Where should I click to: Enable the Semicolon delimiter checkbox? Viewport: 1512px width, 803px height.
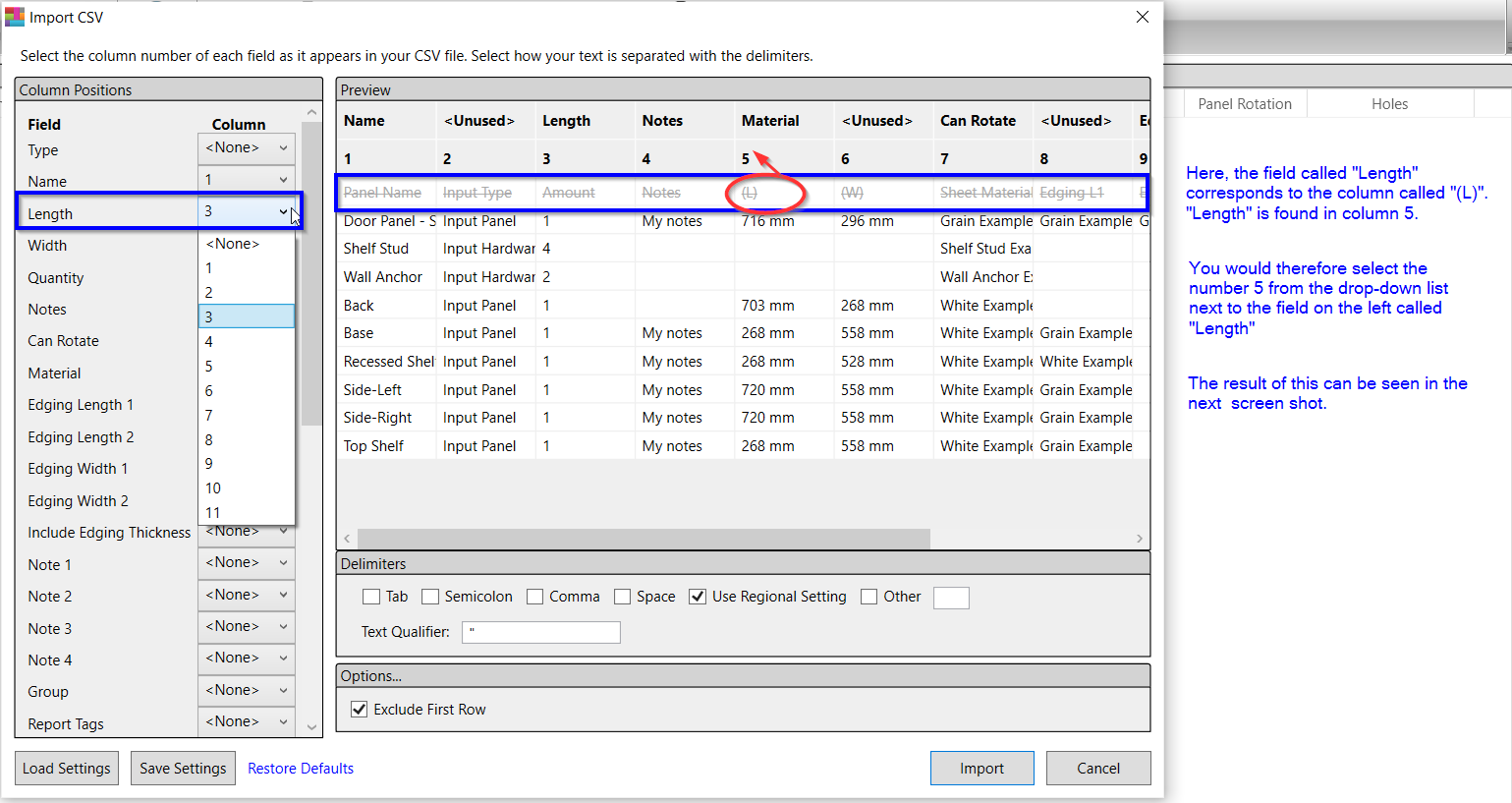429,597
